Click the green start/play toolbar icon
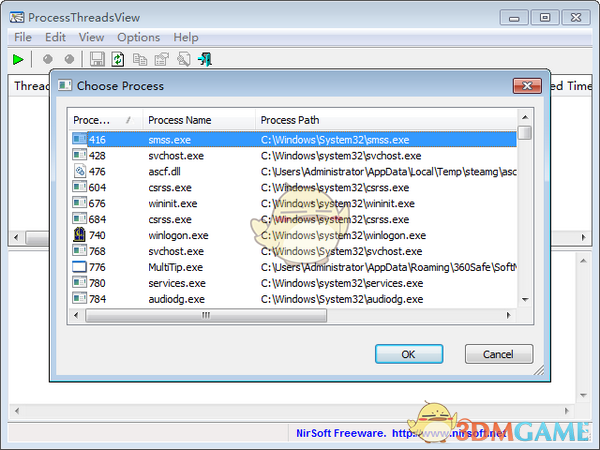Viewport: 600px width, 450px height. coord(18,60)
